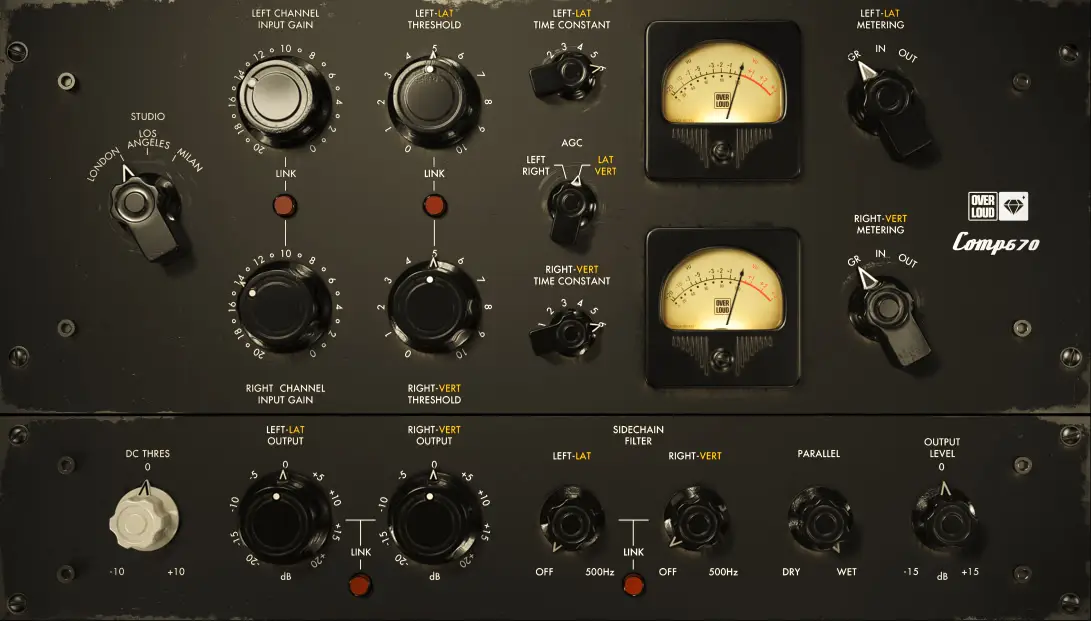The width and height of the screenshot is (1091, 621).
Task: Toggle the sidechain filter Link button
Action: coord(633,586)
